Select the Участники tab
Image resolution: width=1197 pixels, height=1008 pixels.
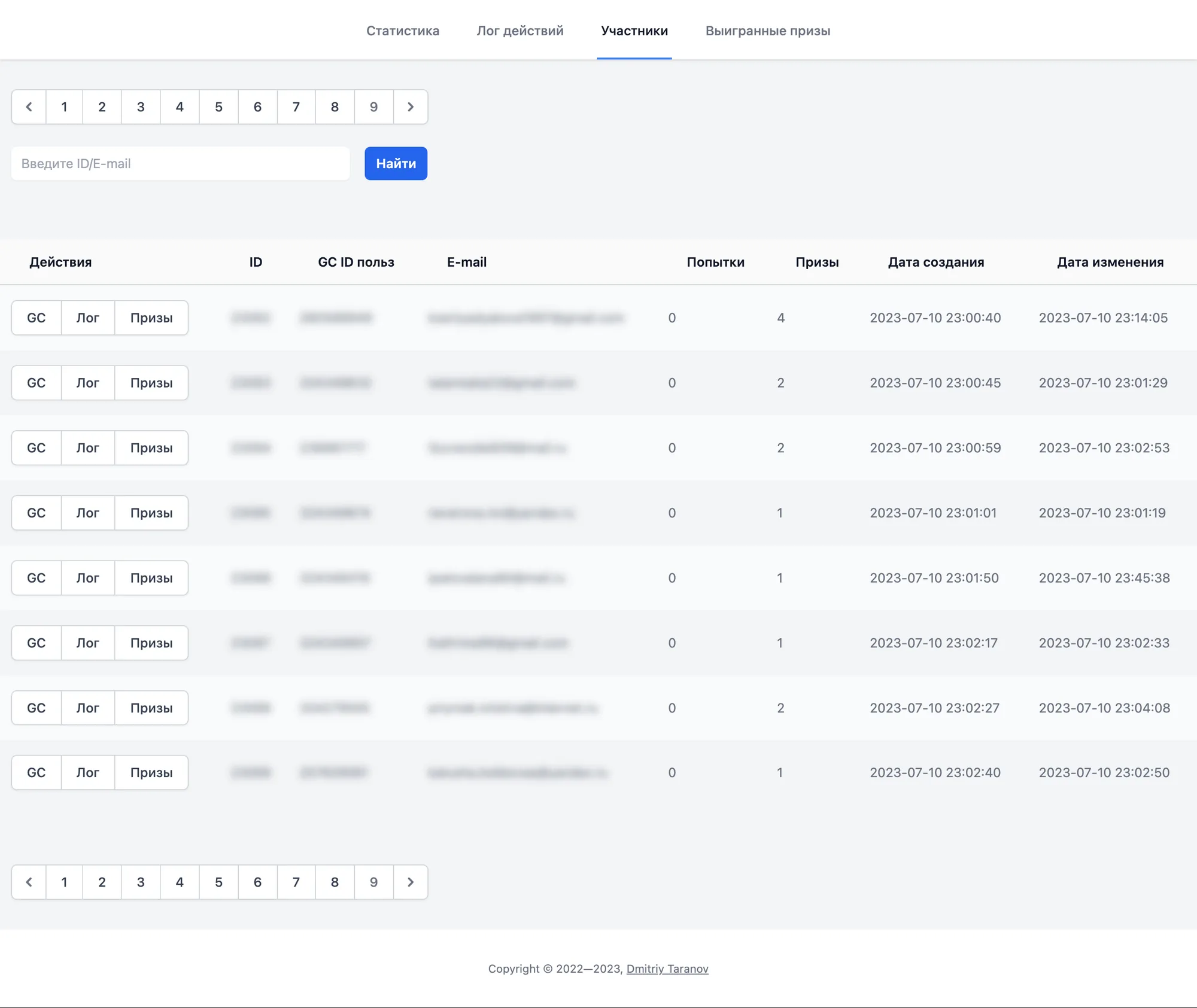point(634,31)
